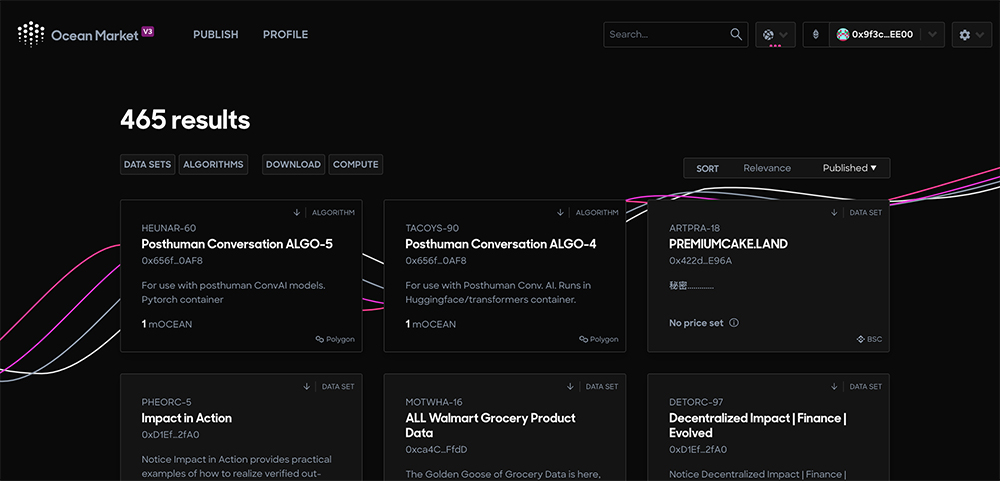1000x481 pixels.
Task: Open the settings gear menu
Action: [x=964, y=35]
